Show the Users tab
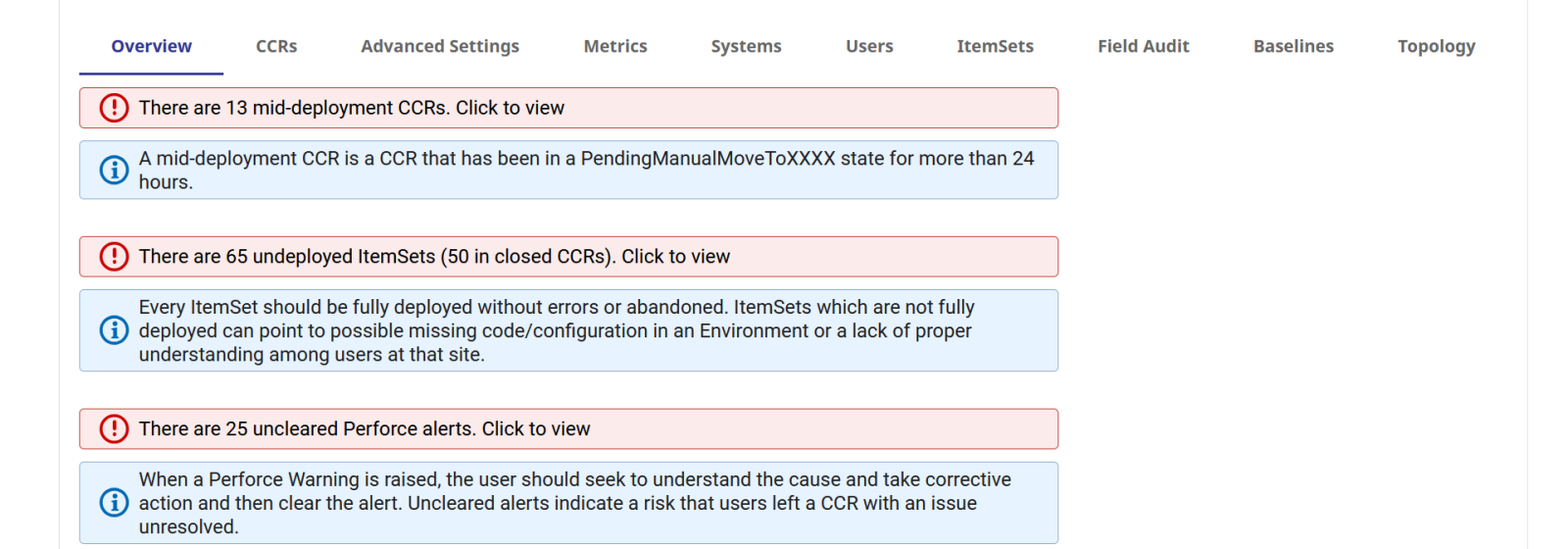The width and height of the screenshot is (1568, 549). pos(869,46)
